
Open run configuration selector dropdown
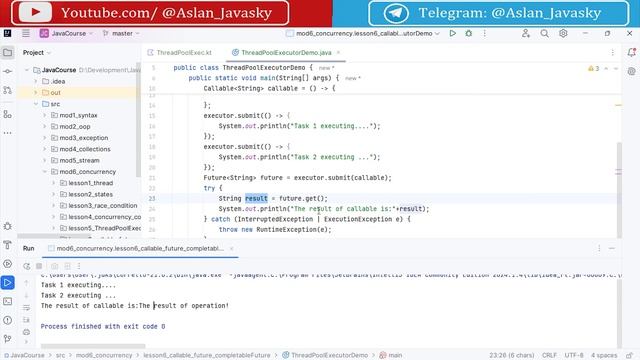(362, 33)
